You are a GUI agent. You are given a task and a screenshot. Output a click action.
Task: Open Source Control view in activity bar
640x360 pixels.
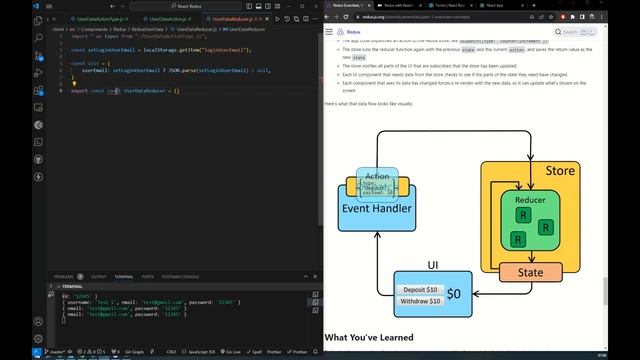click(x=38, y=56)
